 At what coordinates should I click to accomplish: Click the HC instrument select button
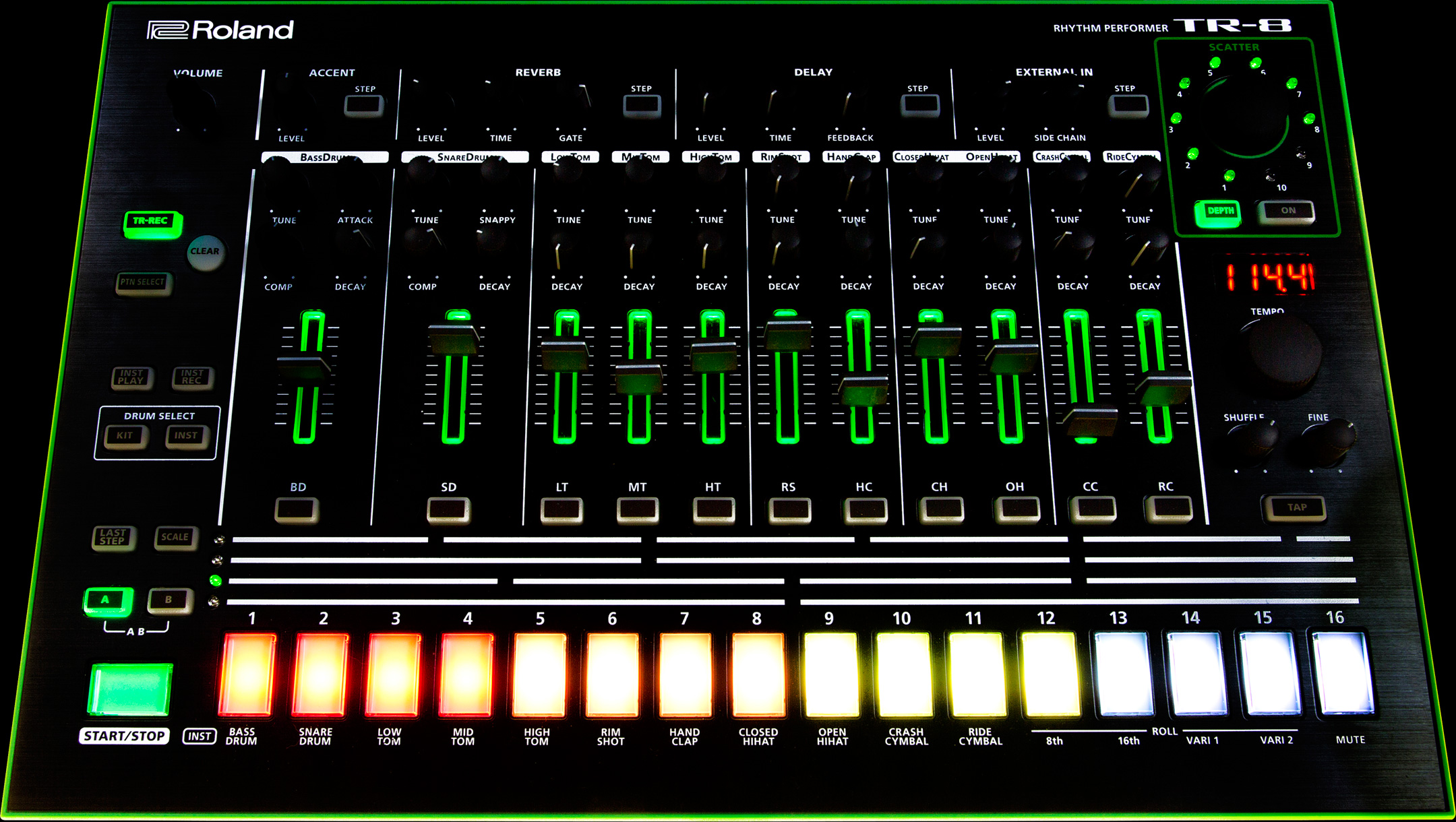tap(866, 510)
